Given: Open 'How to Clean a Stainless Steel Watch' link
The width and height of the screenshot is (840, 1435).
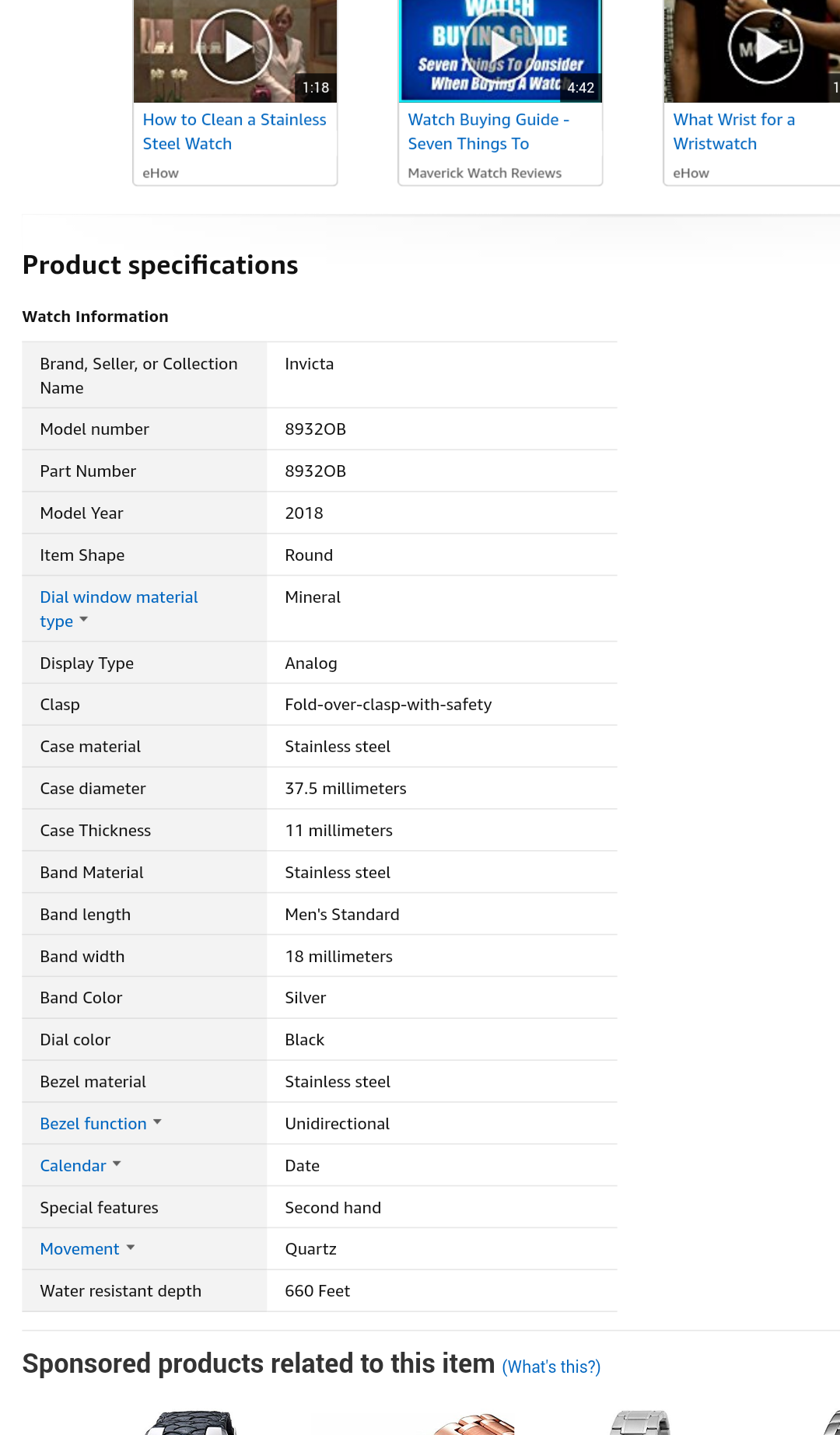Looking at the screenshot, I should pos(234,131).
